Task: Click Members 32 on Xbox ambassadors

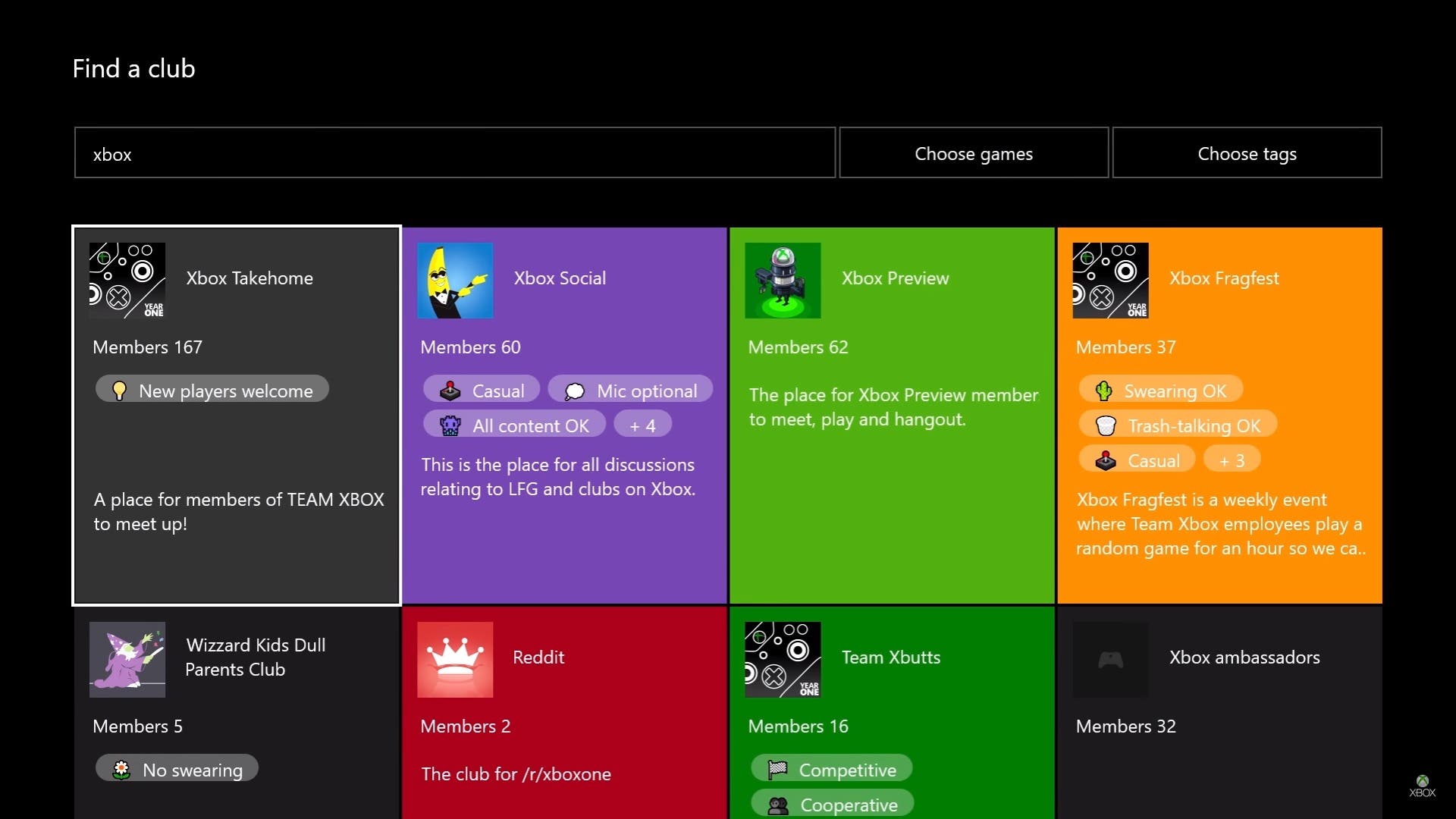Action: (1125, 726)
